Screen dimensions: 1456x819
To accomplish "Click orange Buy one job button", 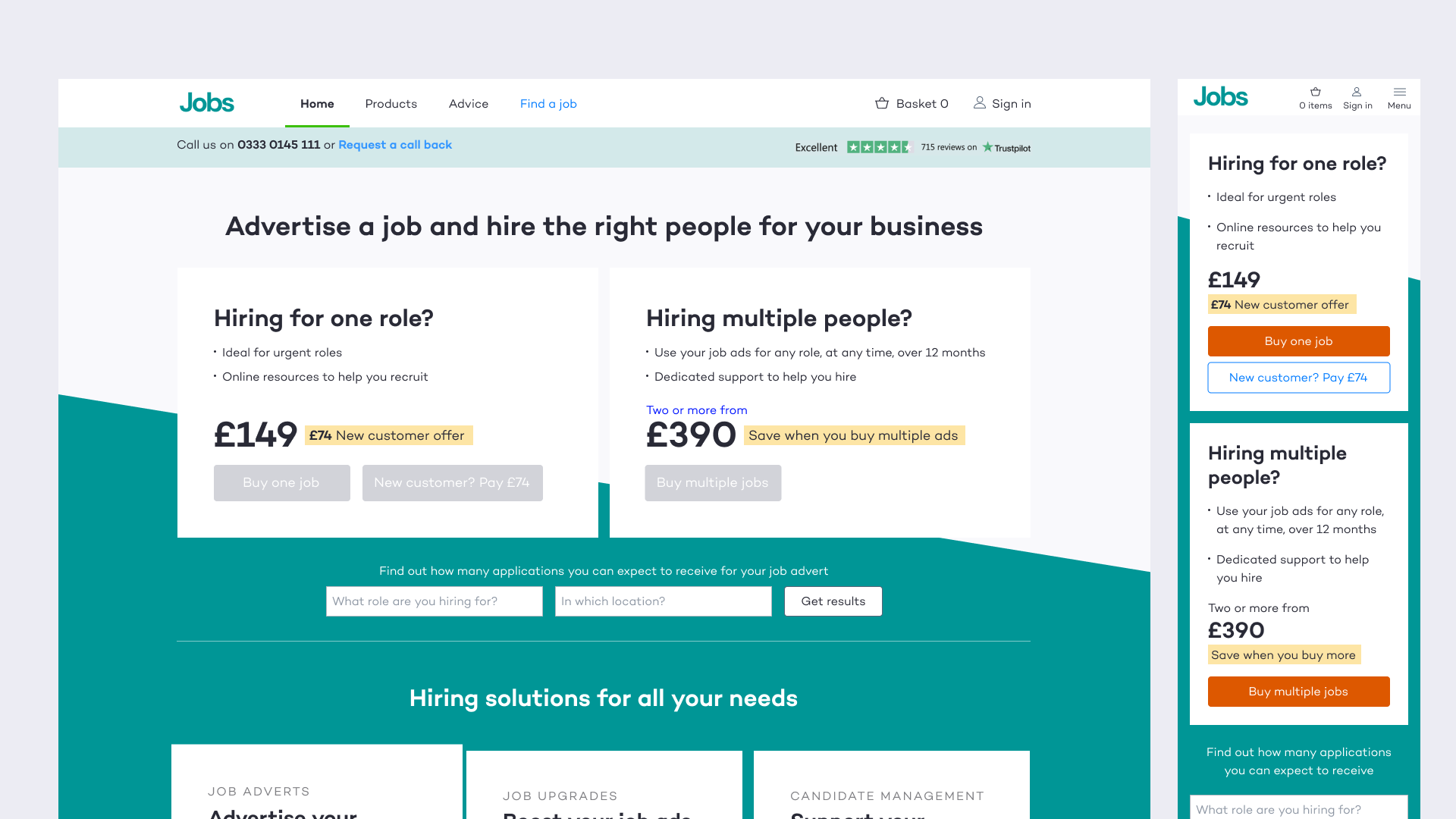I will [1298, 341].
